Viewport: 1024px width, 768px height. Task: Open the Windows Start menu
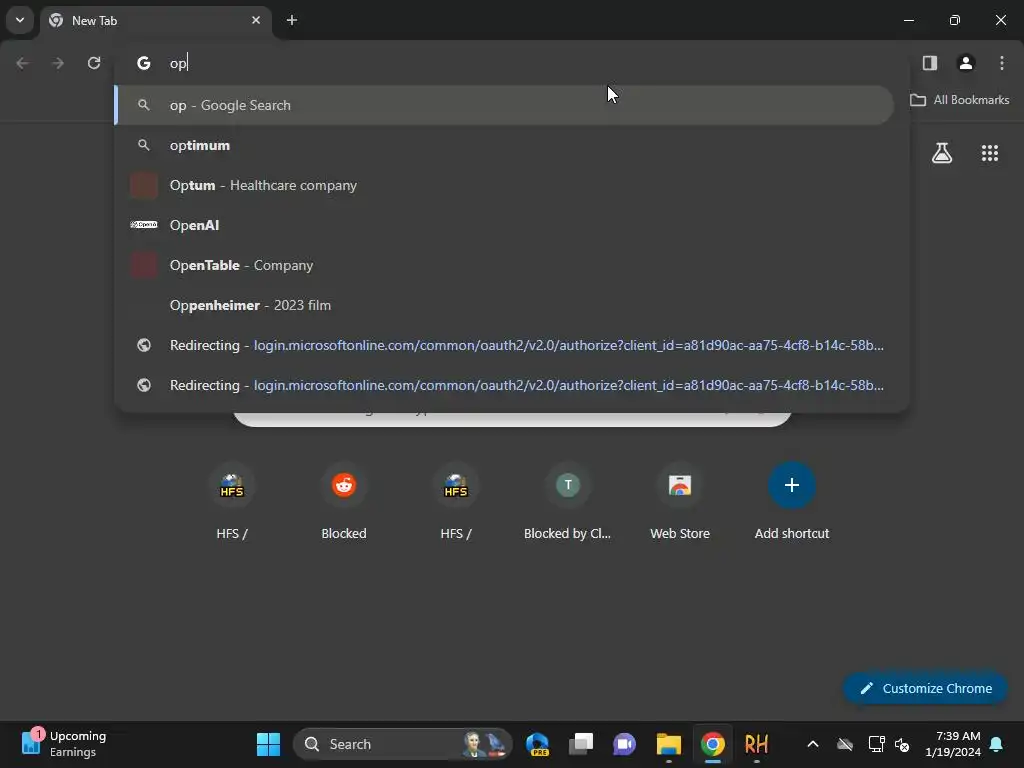[268, 744]
